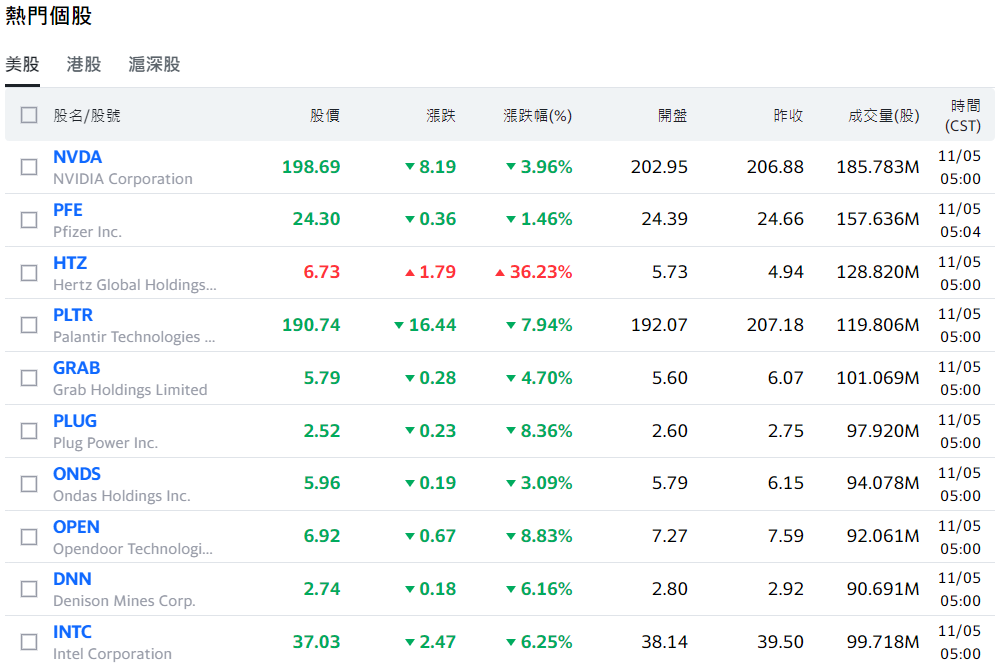Switch to the 港股 tab
This screenshot has width=1002, height=666.
(x=84, y=64)
